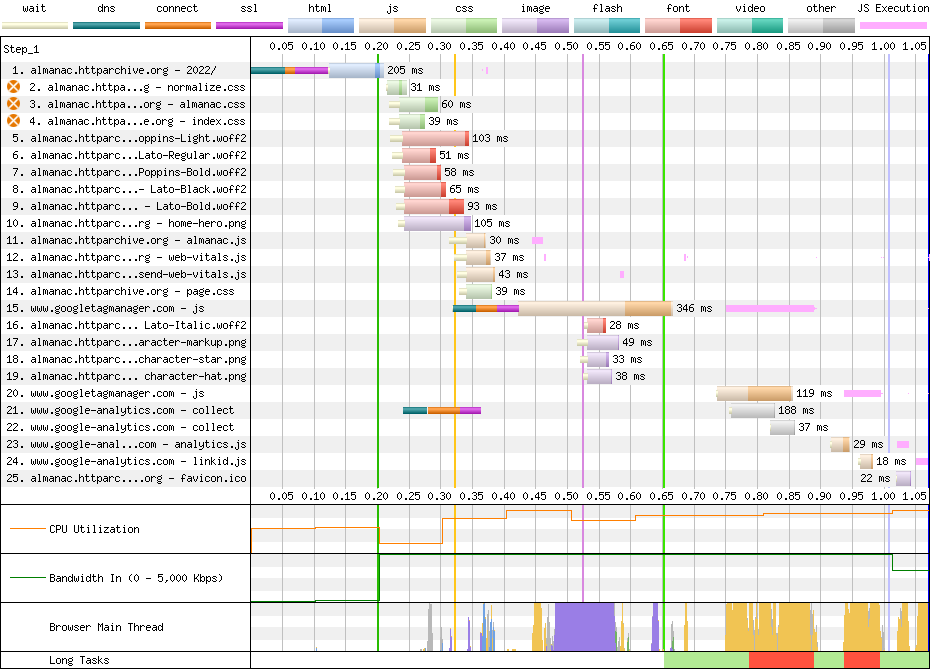The image size is (930, 669).
Task: Select request 18 character-star.png label
Action: [x=126, y=359]
